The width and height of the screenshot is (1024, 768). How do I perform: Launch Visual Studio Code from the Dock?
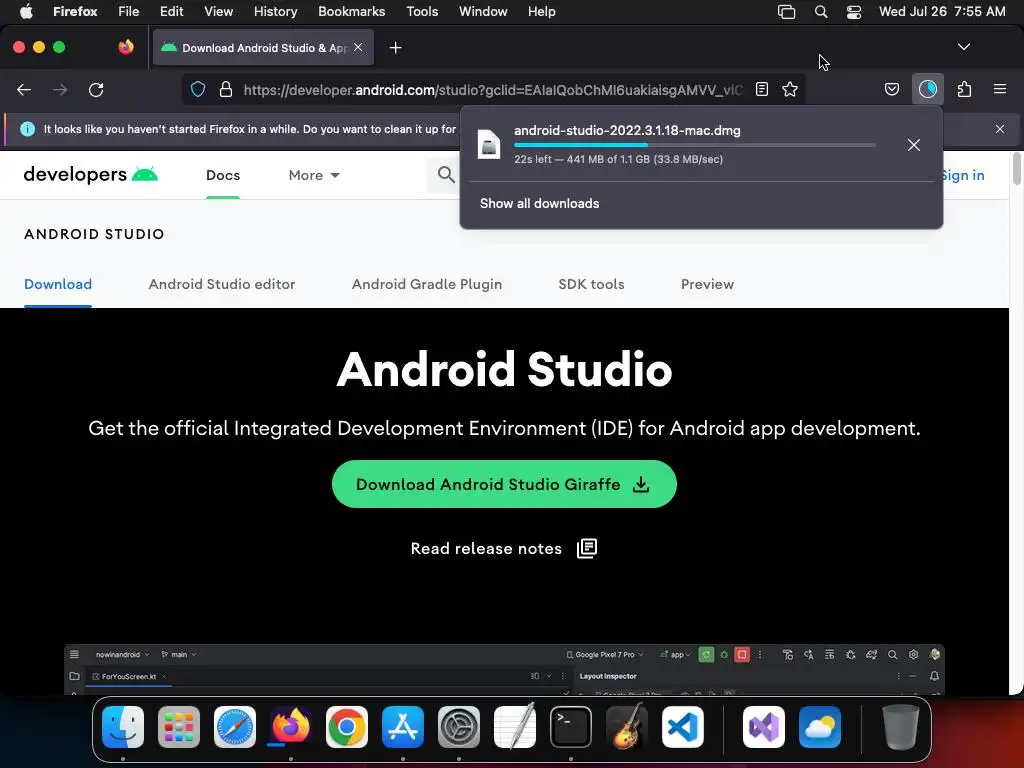[x=683, y=727]
